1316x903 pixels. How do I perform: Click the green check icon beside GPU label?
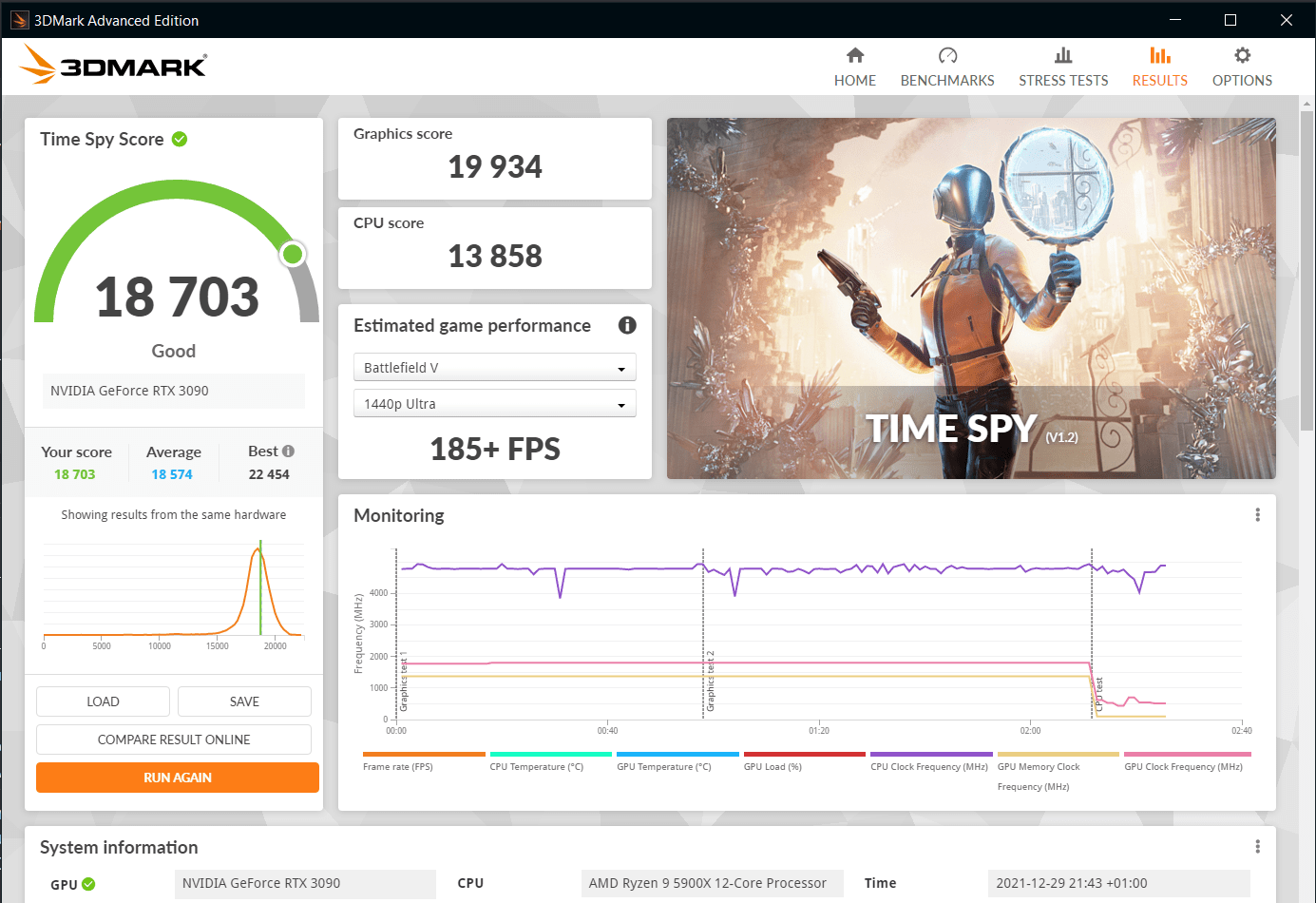[88, 884]
